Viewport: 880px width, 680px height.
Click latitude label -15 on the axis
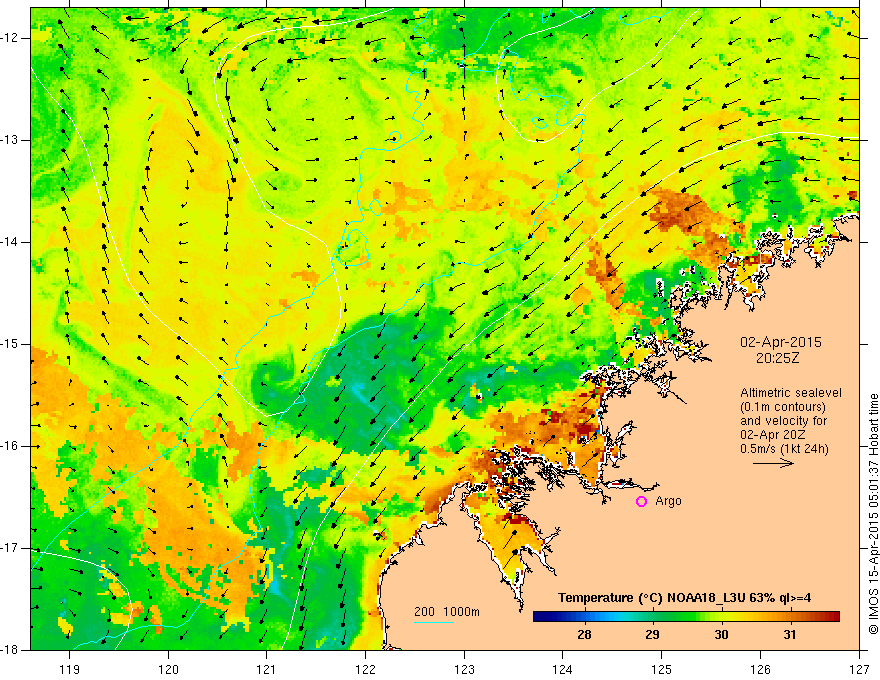tap(11, 344)
